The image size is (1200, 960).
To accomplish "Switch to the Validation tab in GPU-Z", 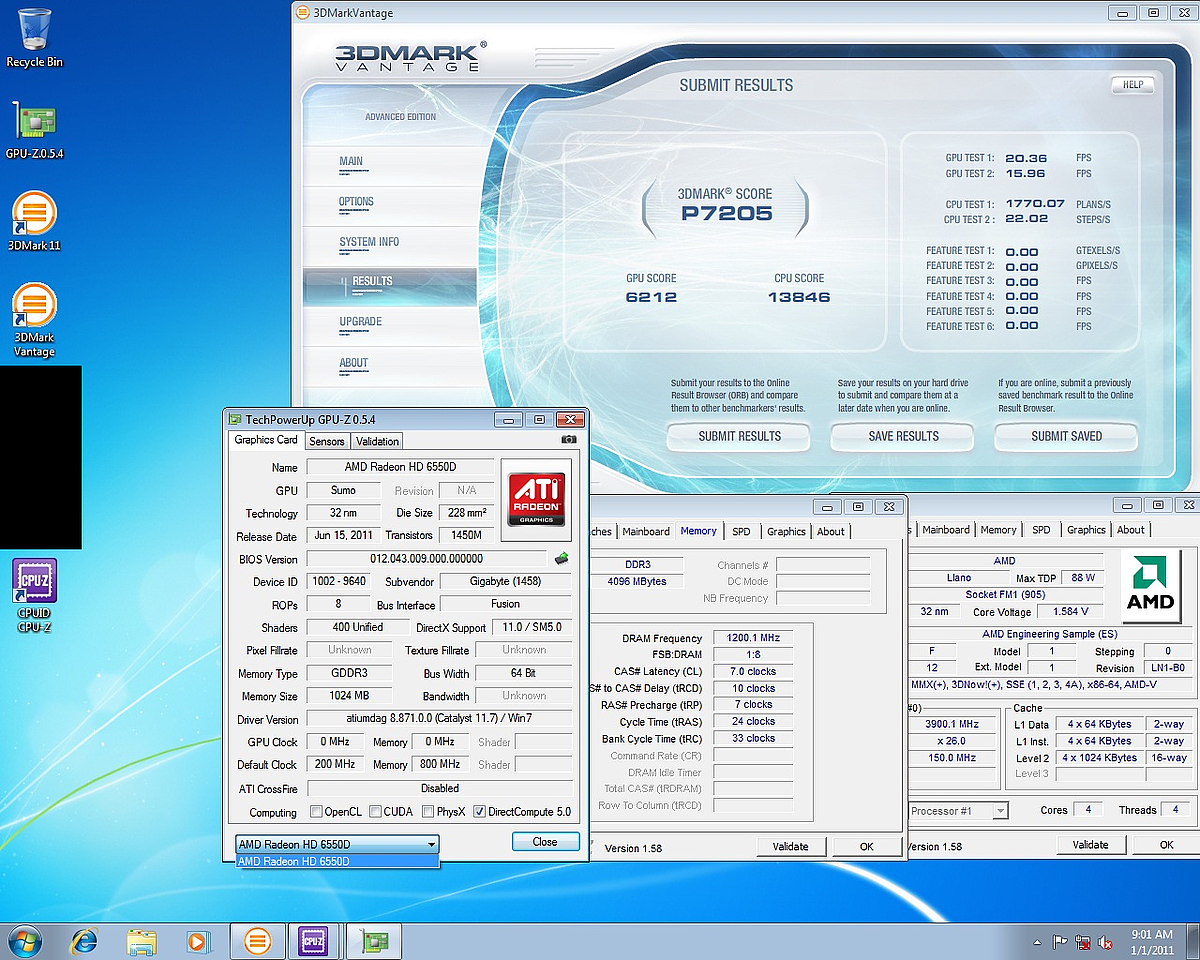I will (x=378, y=441).
